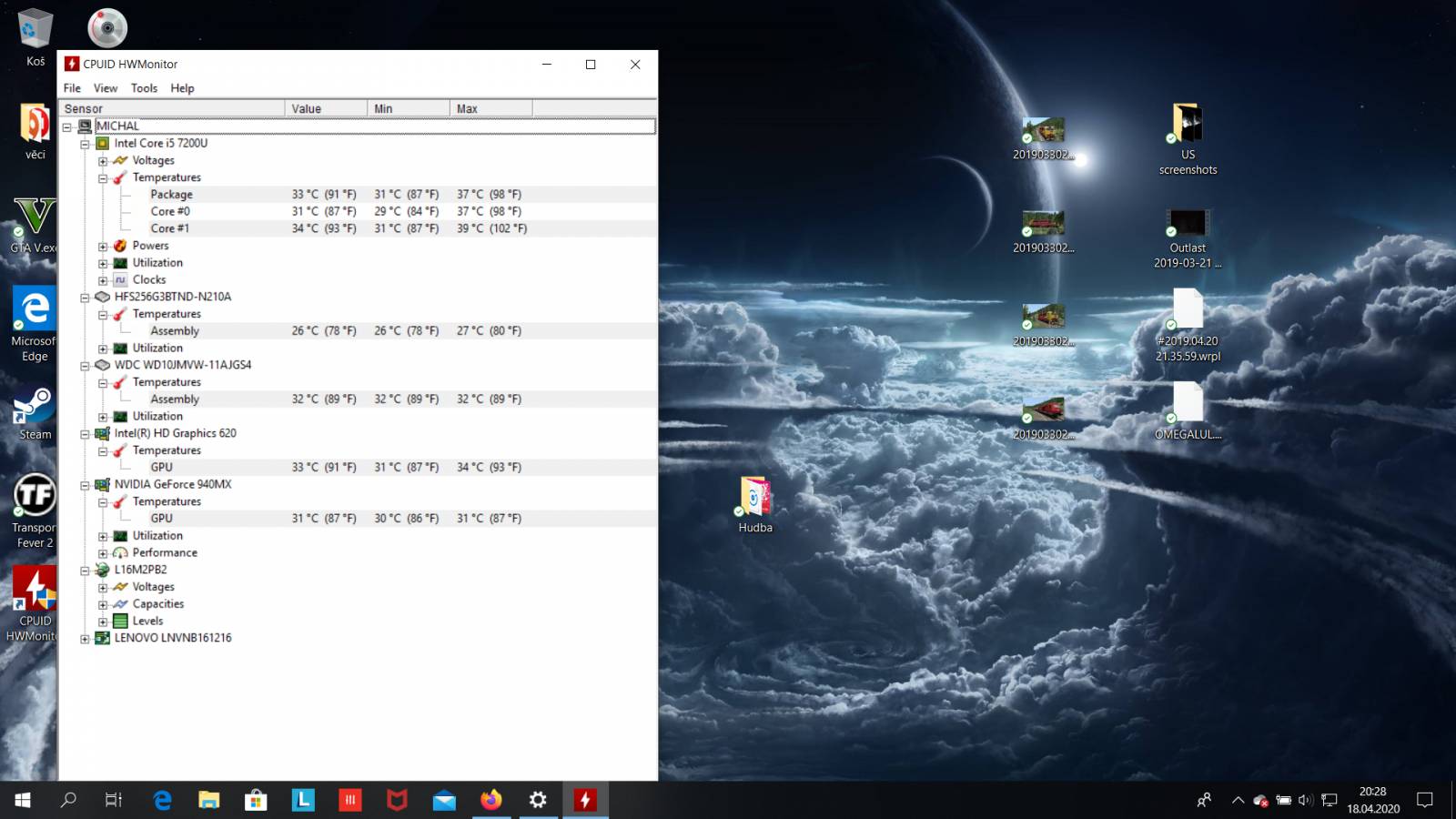
Task: Click the Levels green bar icon
Action: pyautogui.click(x=120, y=621)
